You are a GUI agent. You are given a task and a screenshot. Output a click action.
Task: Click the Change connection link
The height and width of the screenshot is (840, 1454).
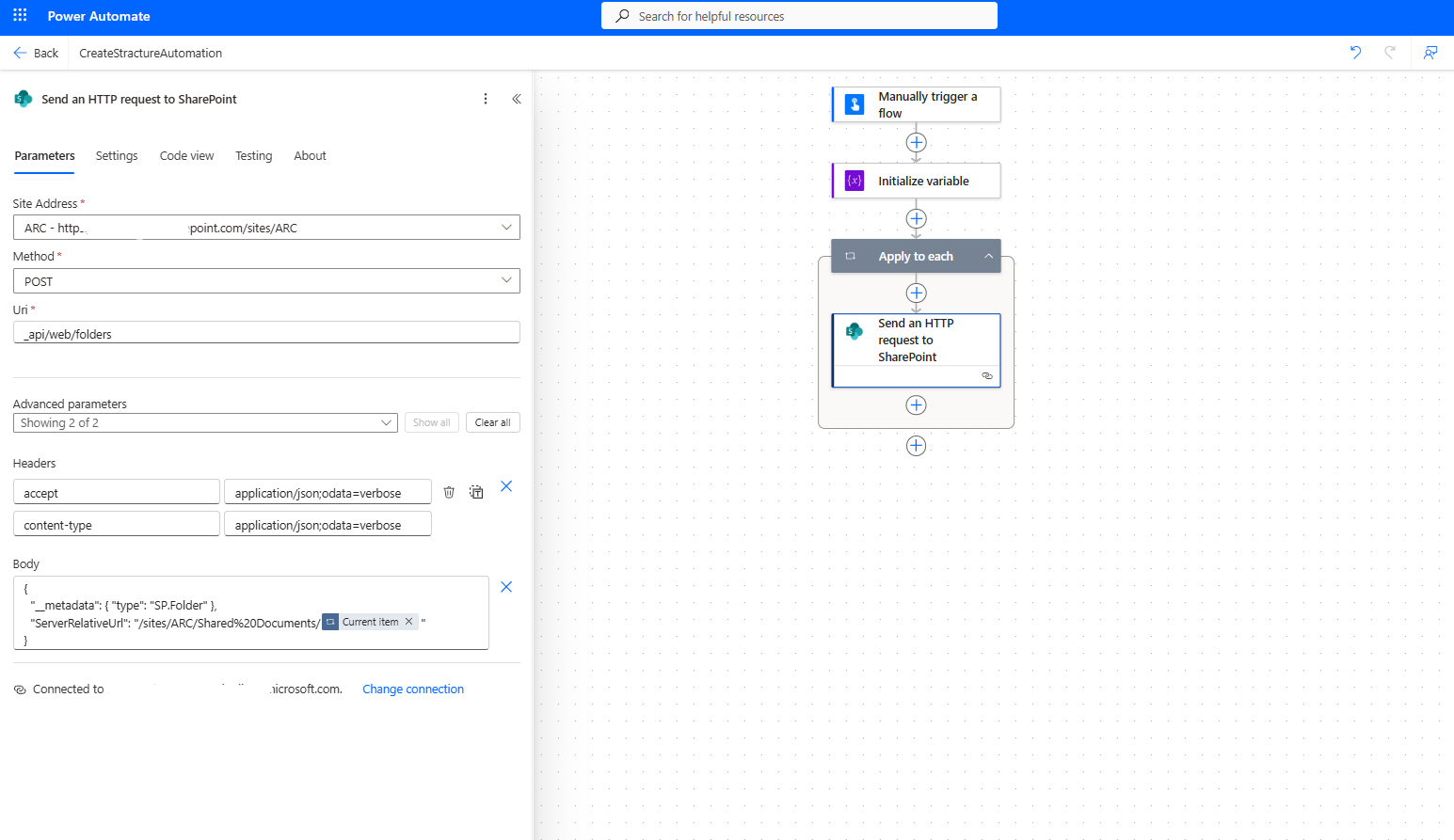[413, 689]
